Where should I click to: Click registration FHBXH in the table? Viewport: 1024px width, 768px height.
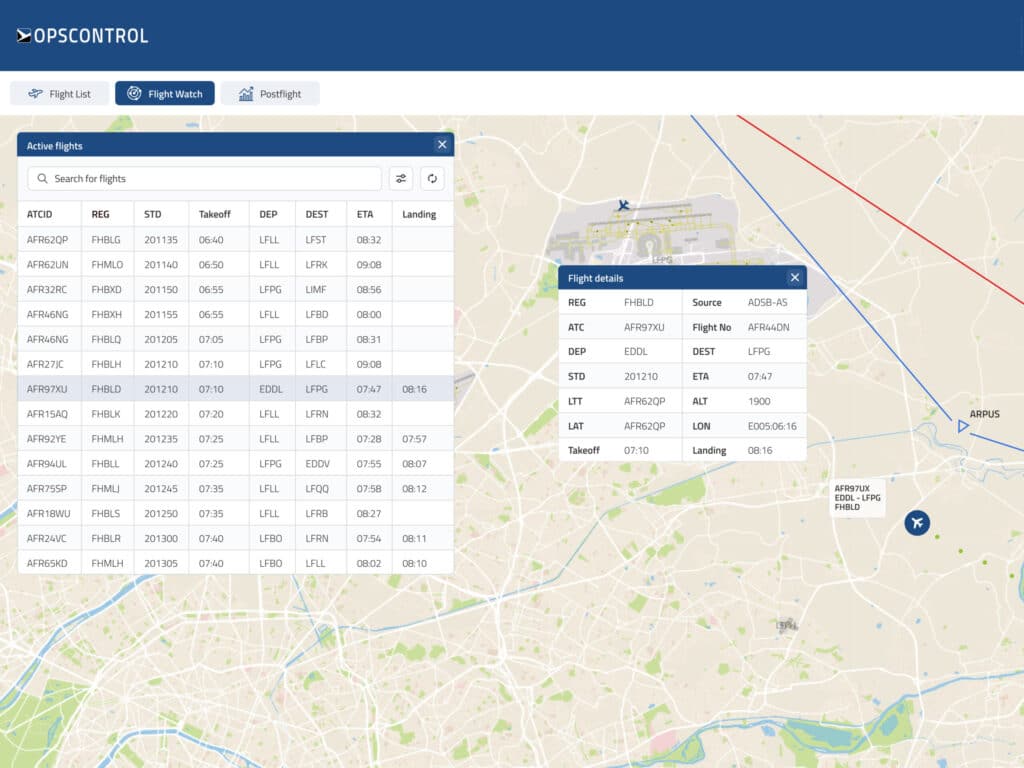(106, 314)
